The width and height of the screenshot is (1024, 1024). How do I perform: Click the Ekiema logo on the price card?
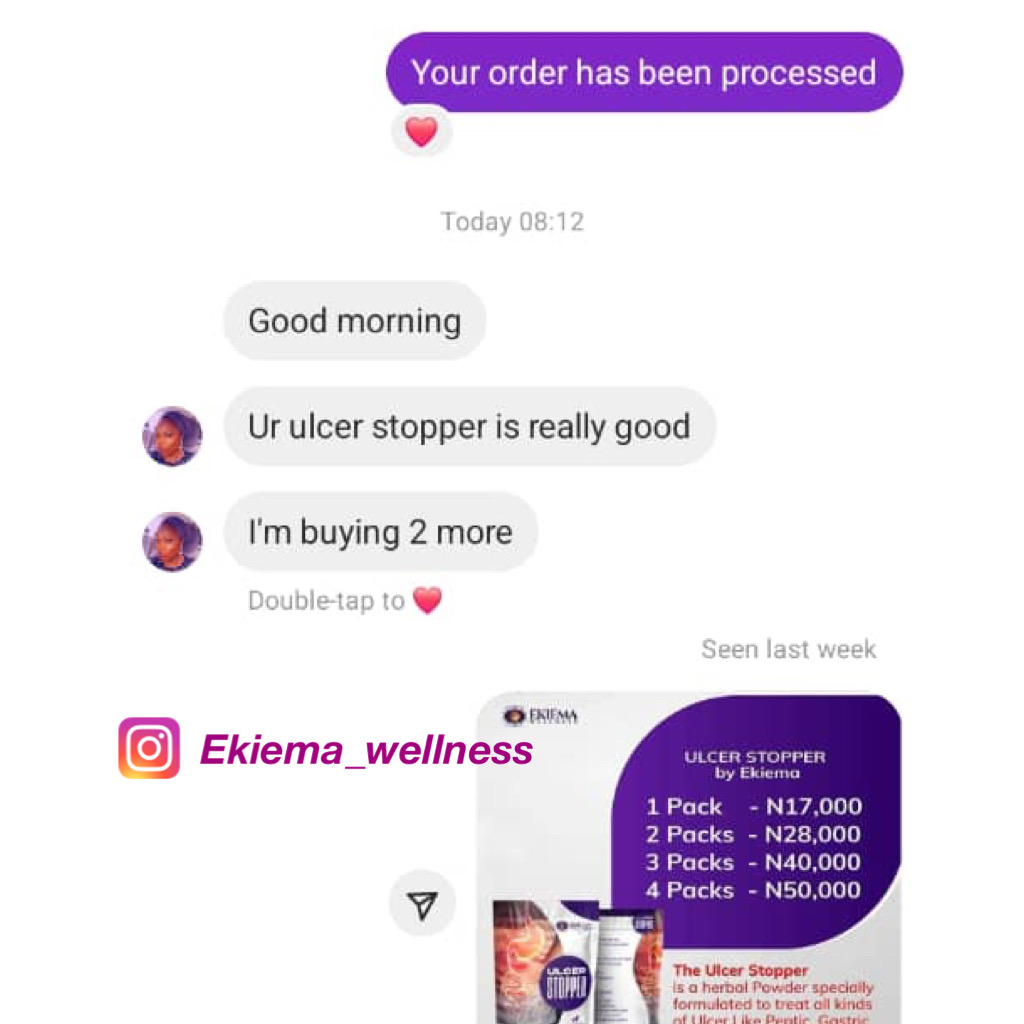[x=541, y=716]
